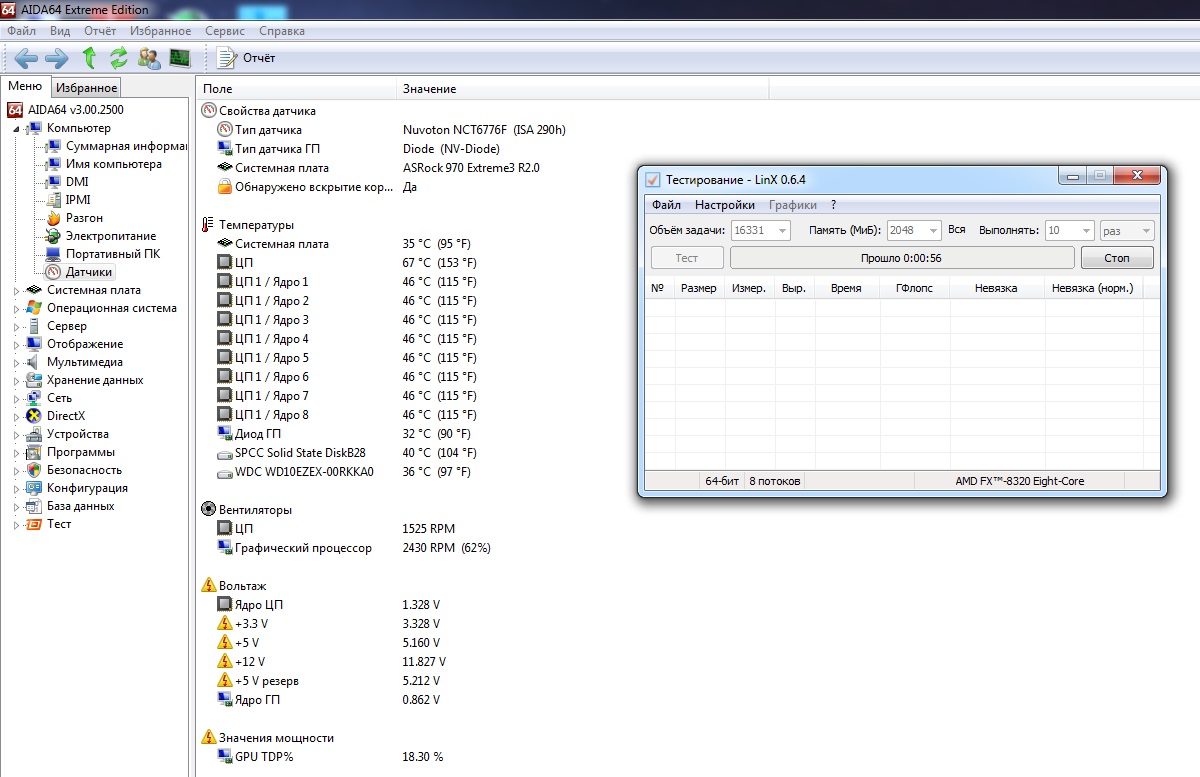Open the AIDA64 Файл menu
This screenshot has width=1200, height=777.
pos(21,31)
